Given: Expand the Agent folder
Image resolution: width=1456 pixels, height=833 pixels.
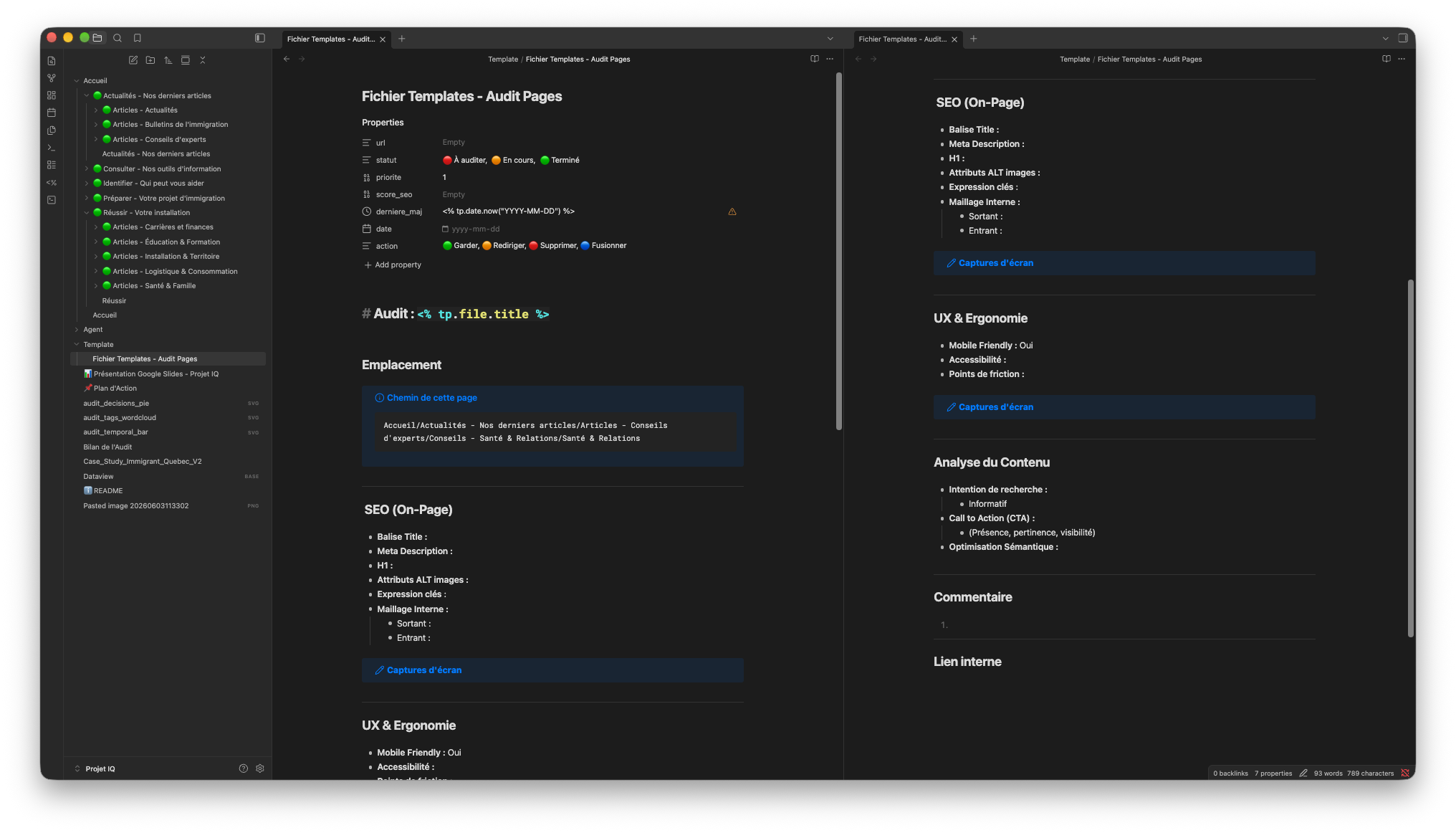Looking at the screenshot, I should (77, 329).
